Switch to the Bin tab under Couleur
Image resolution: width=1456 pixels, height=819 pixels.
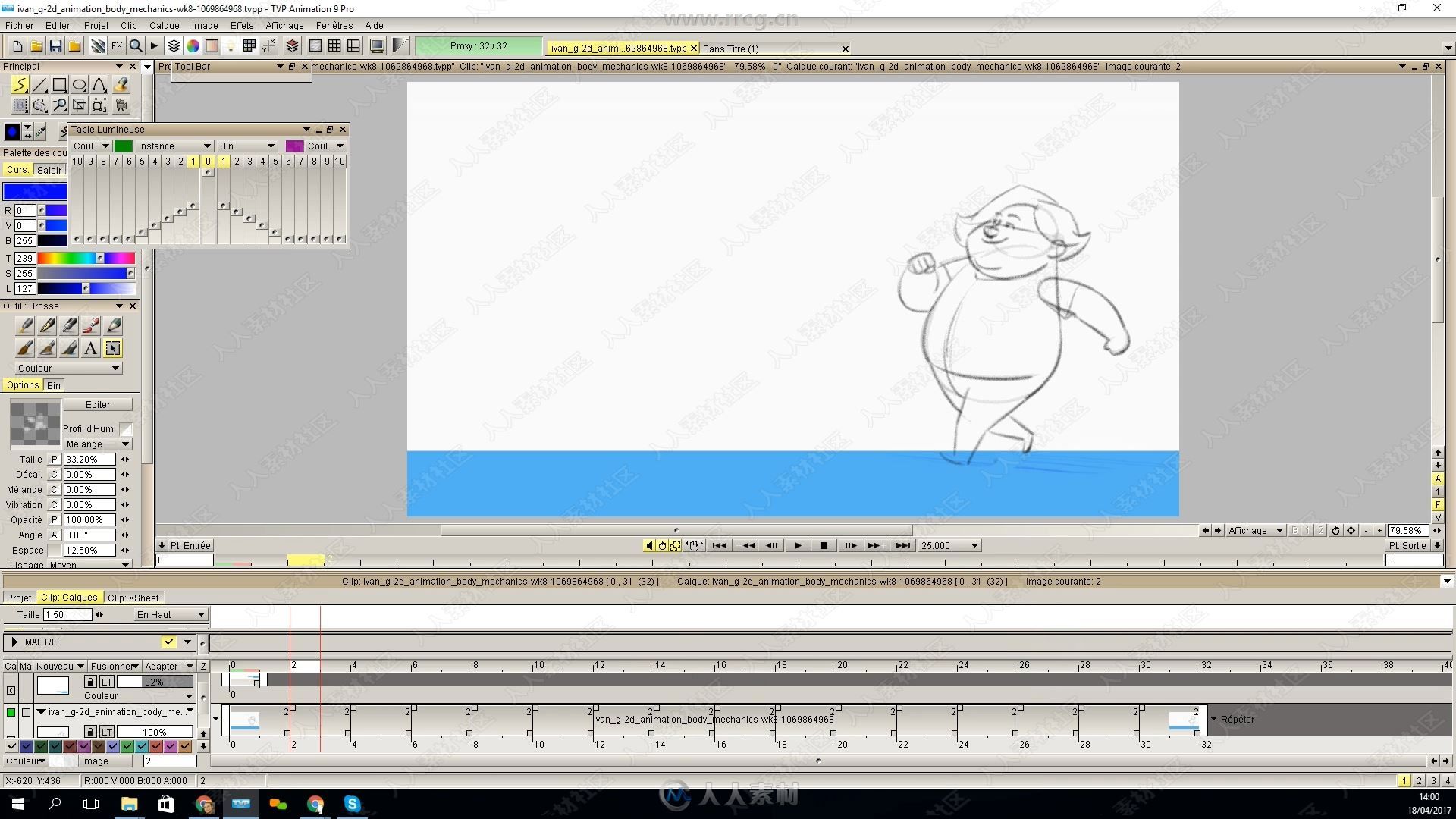click(x=53, y=385)
